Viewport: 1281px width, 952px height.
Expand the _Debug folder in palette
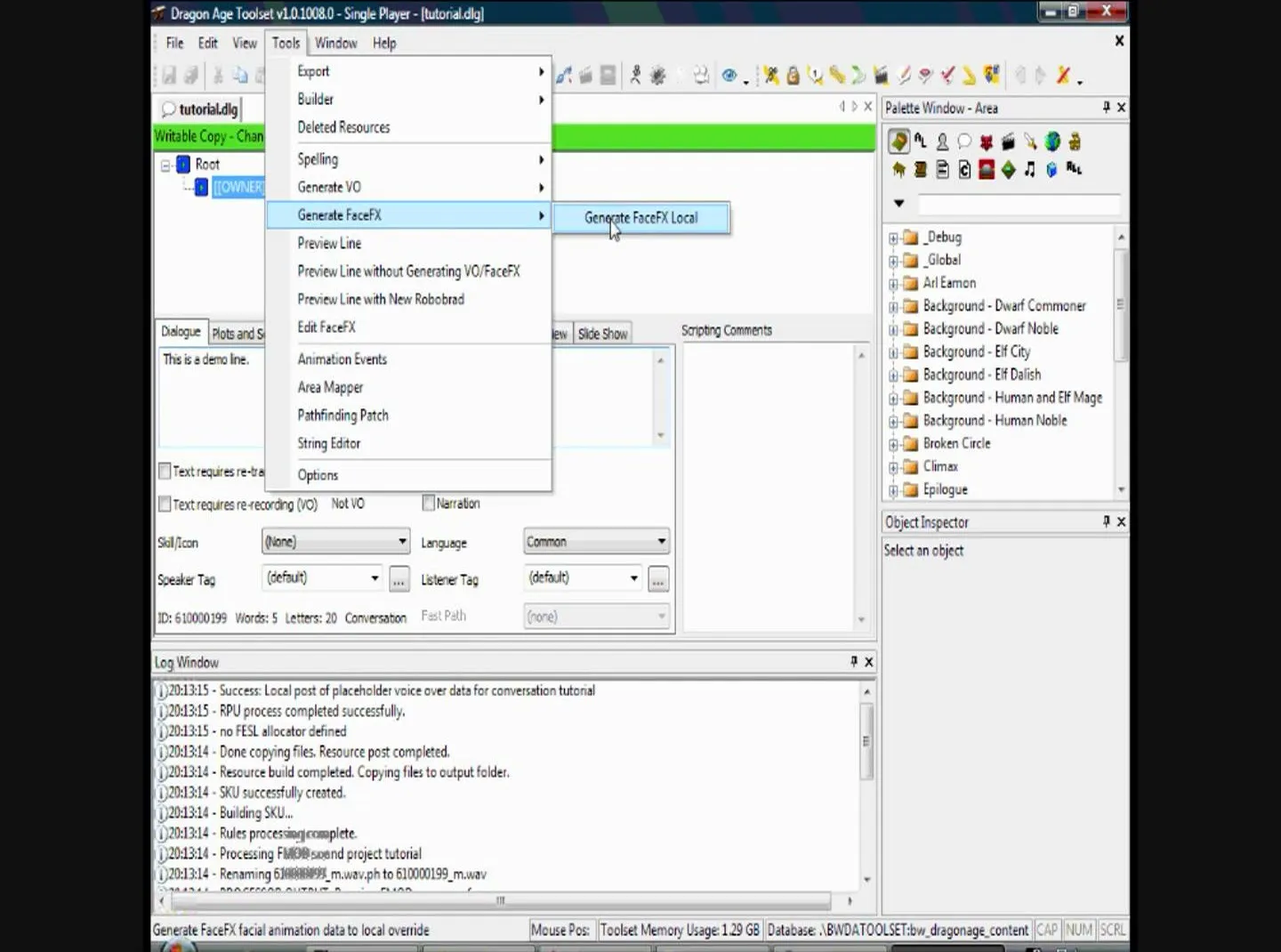(x=893, y=238)
